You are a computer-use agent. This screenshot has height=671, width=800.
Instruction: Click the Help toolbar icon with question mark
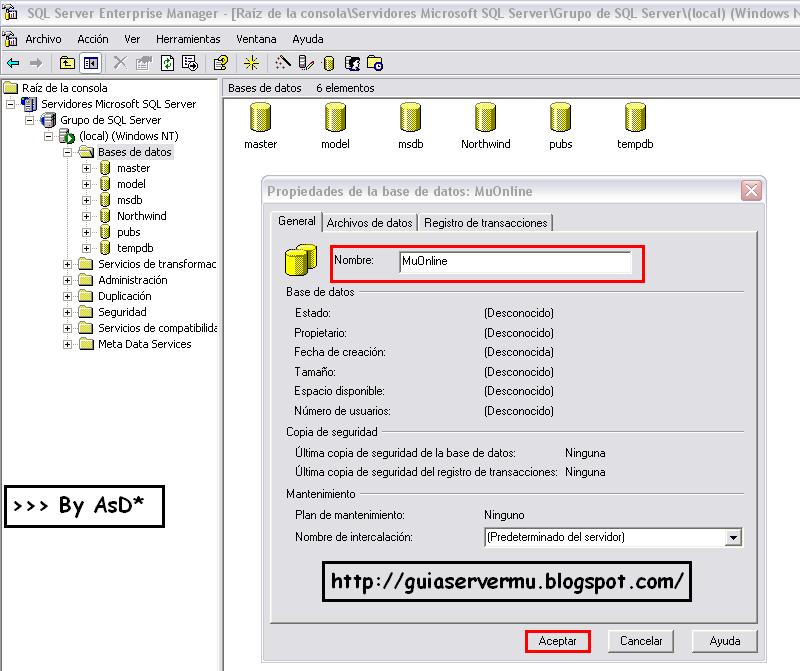pyautogui.click(x=221, y=63)
